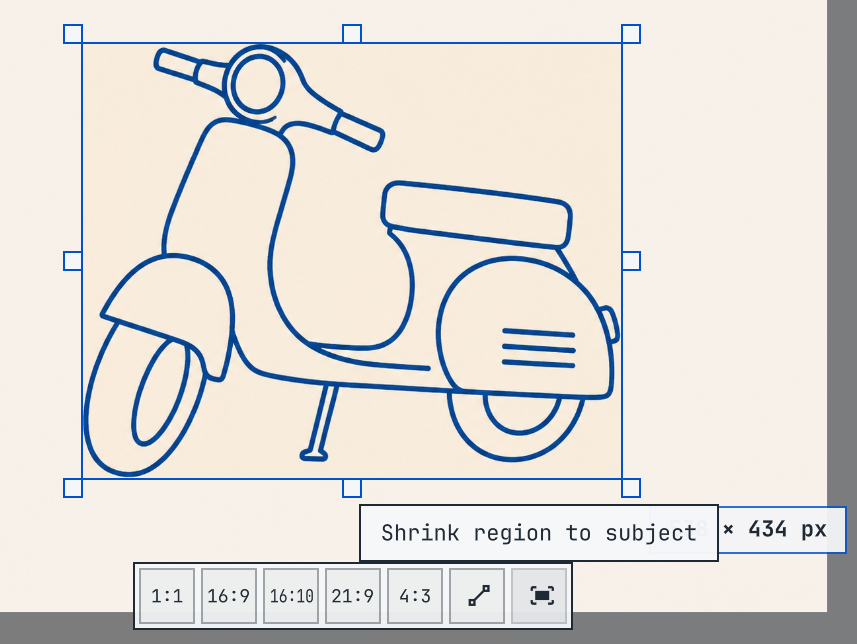The height and width of the screenshot is (644, 857).
Task: Click the bottom-right selection corner handle
Action: [631, 488]
